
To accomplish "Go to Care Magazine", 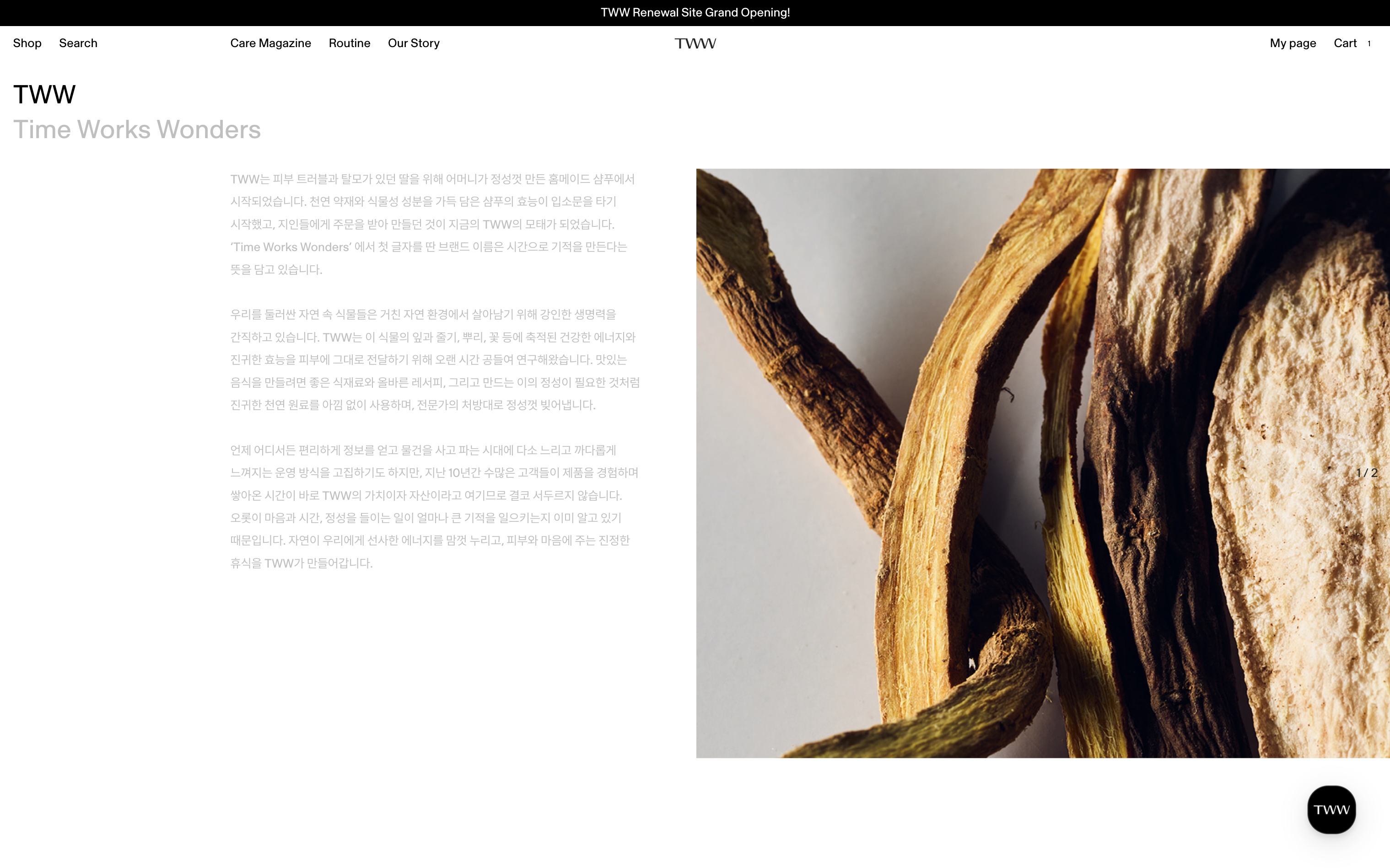I will 270,43.
